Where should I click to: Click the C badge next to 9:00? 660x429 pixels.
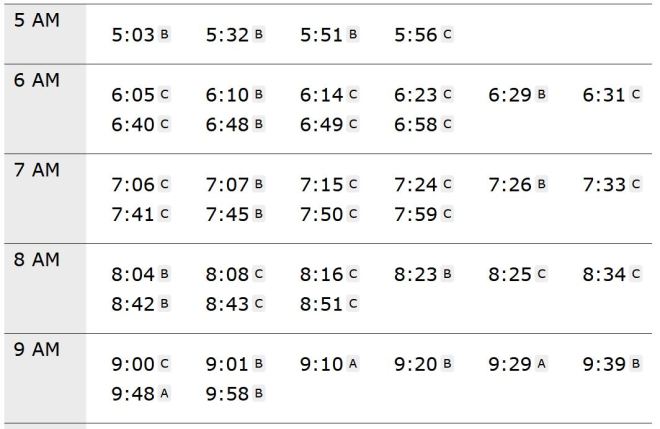tap(165, 364)
